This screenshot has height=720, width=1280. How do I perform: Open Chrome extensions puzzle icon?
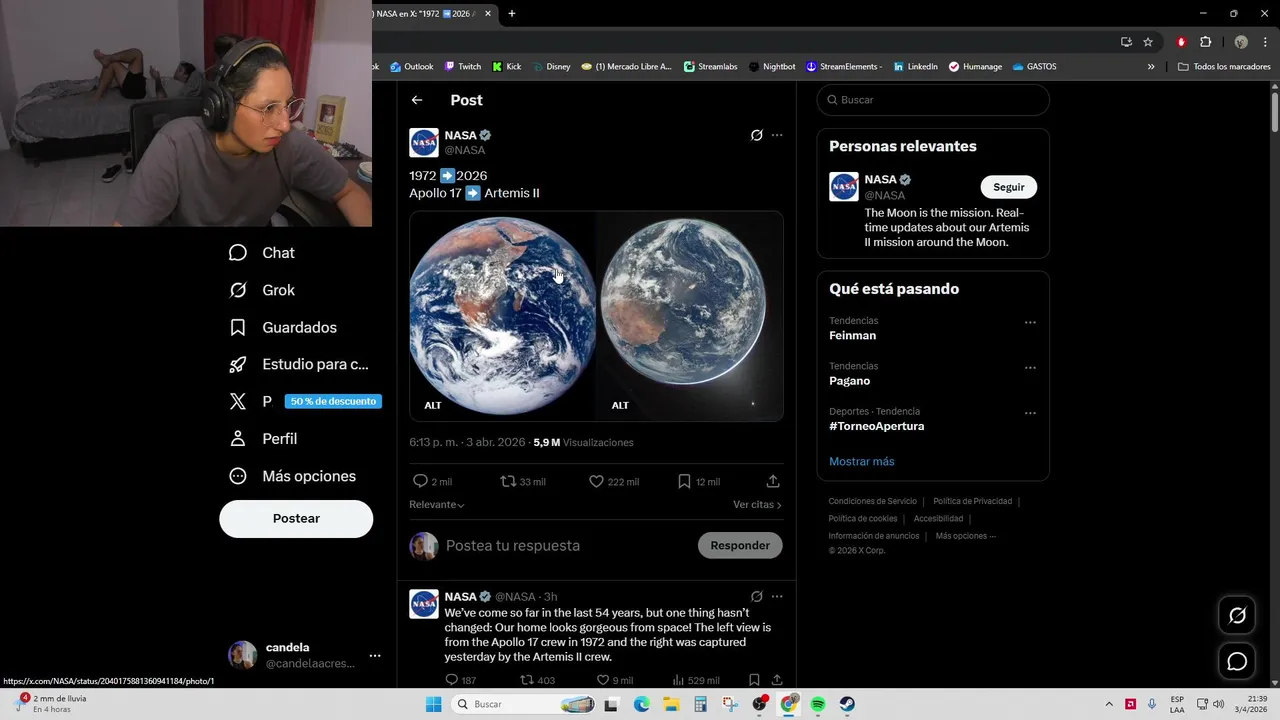click(1205, 42)
